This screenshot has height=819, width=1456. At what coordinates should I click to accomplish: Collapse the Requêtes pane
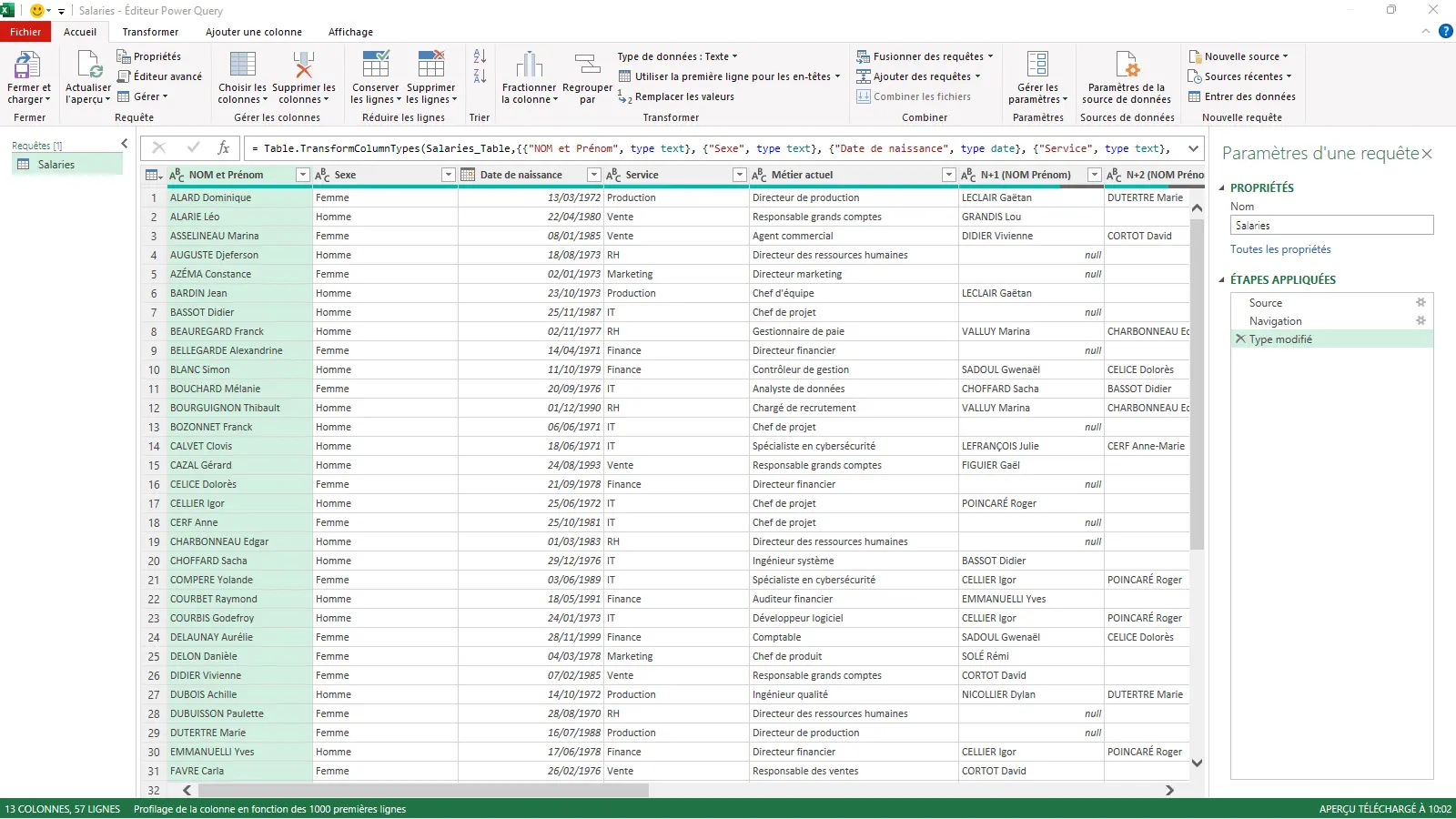pos(125,144)
